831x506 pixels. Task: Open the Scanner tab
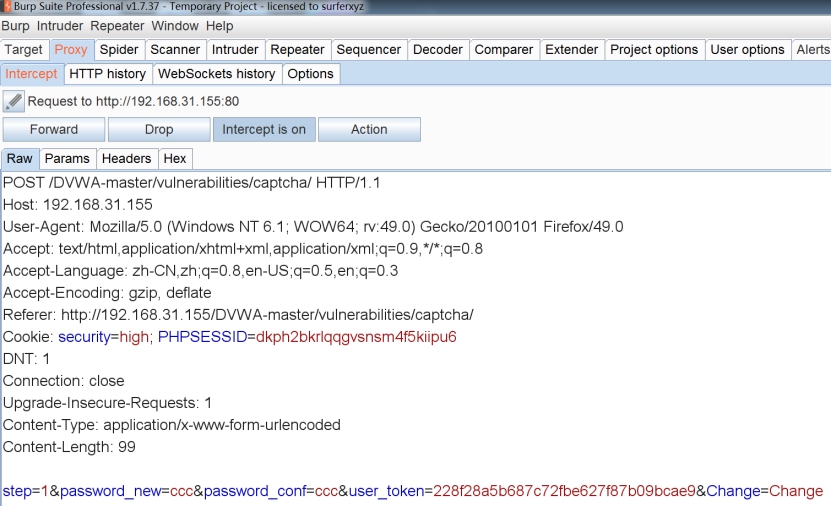[x=175, y=50]
